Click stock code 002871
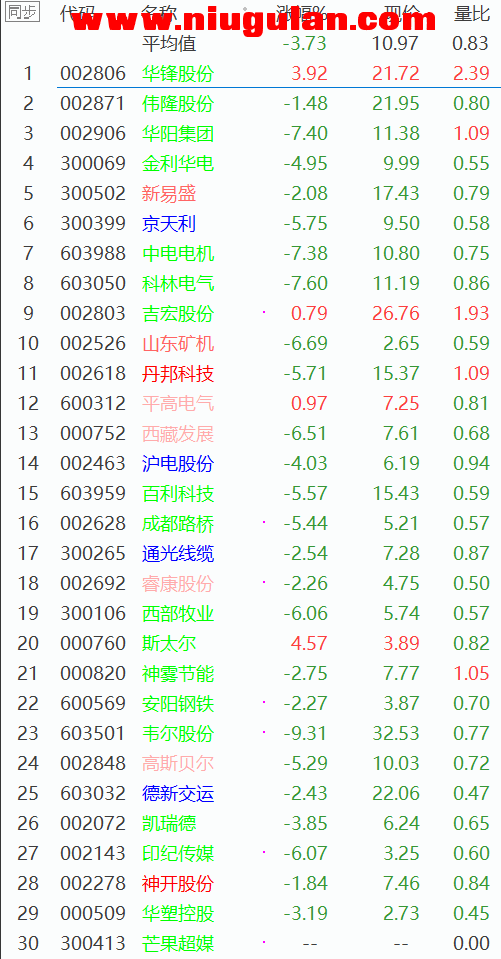 [93, 103]
